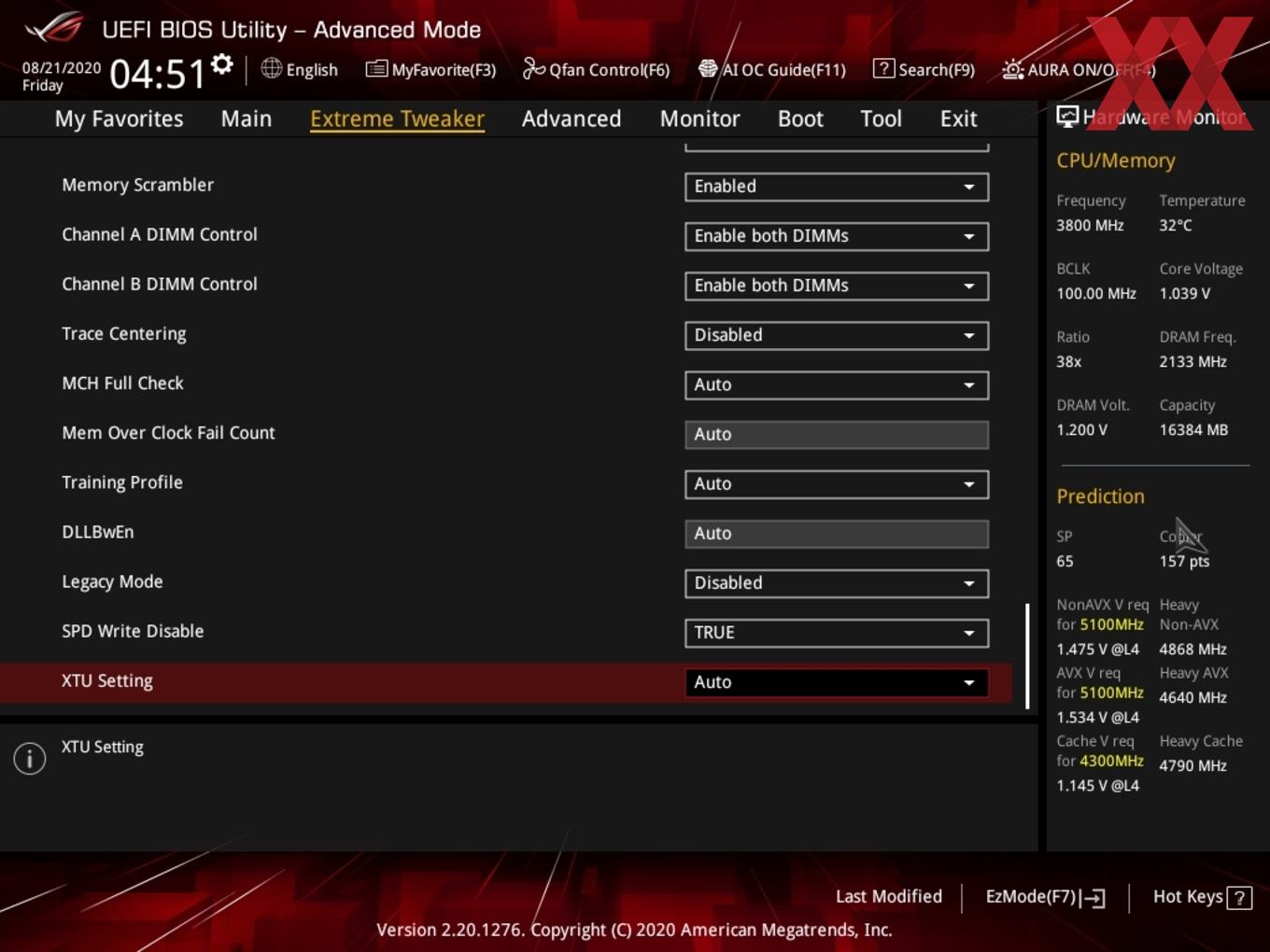
Task: Select the SPD Write Disable label
Action: [133, 631]
